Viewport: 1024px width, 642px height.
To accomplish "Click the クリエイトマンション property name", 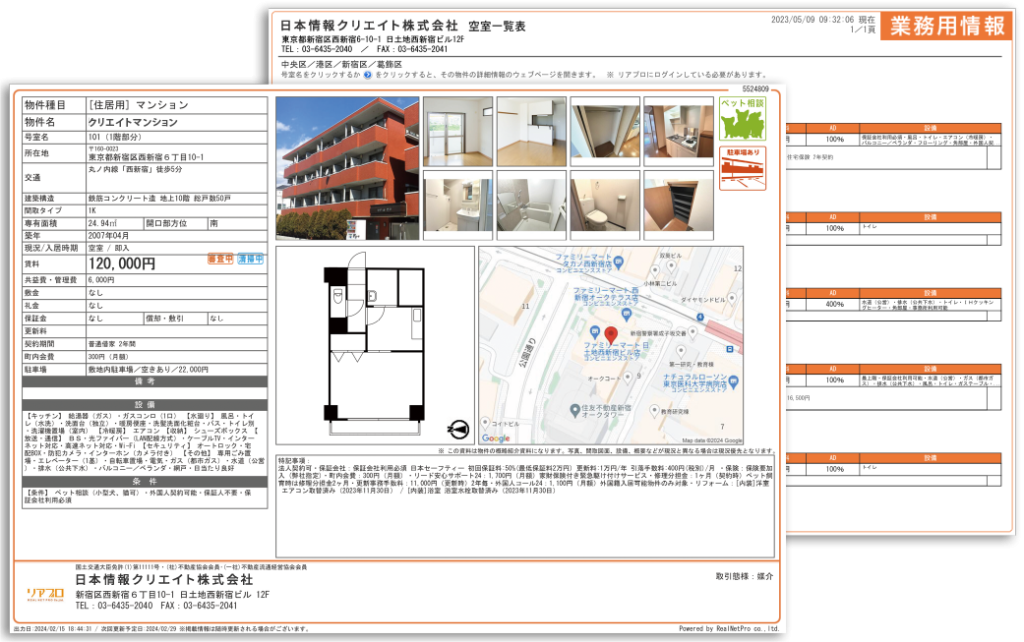I will [x=133, y=122].
